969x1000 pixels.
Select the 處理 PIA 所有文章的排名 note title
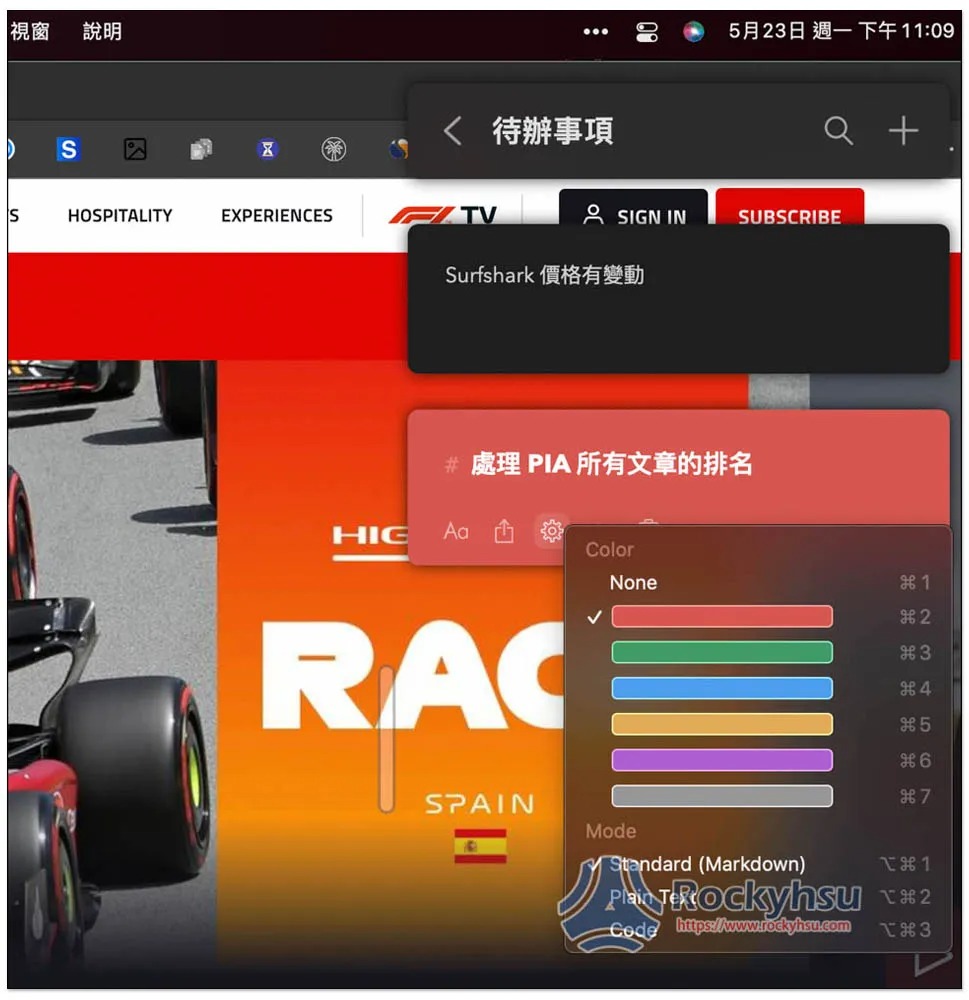click(x=611, y=464)
